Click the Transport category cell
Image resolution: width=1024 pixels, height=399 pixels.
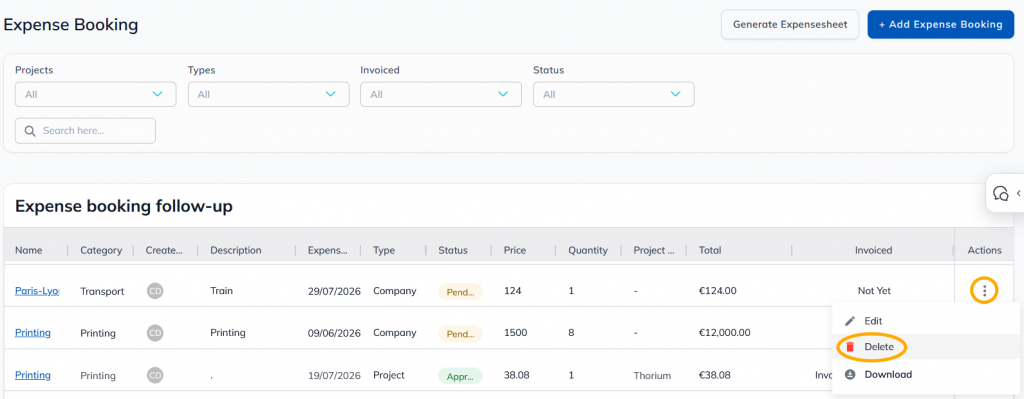point(102,291)
